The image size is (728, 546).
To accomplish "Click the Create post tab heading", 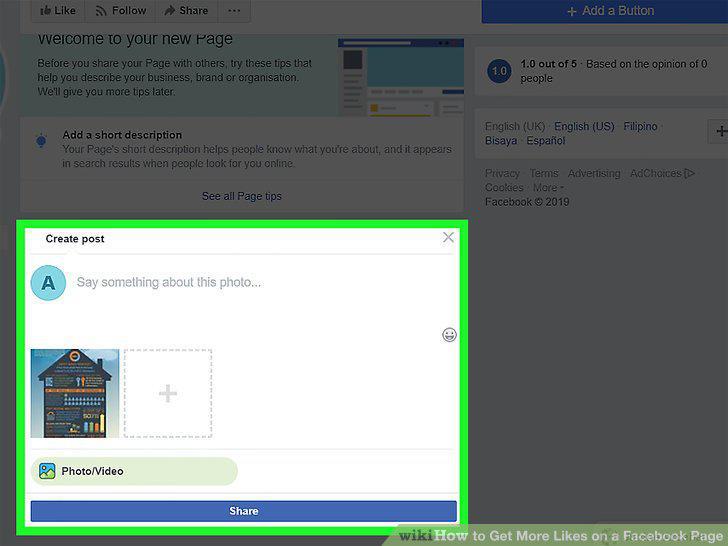I will tap(75, 239).
